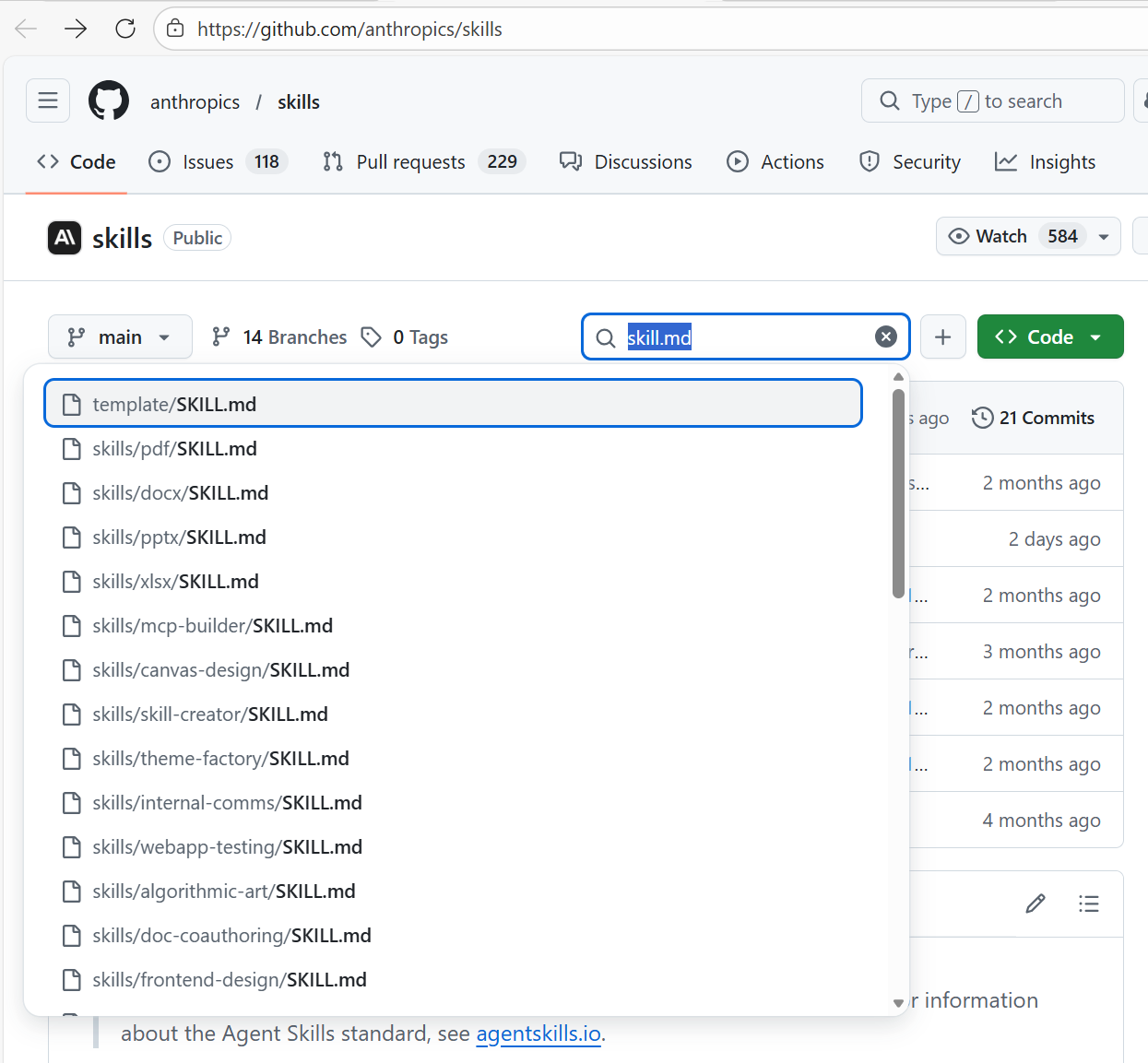View the 14 Branches link
1148x1063 pixels.
click(x=279, y=337)
